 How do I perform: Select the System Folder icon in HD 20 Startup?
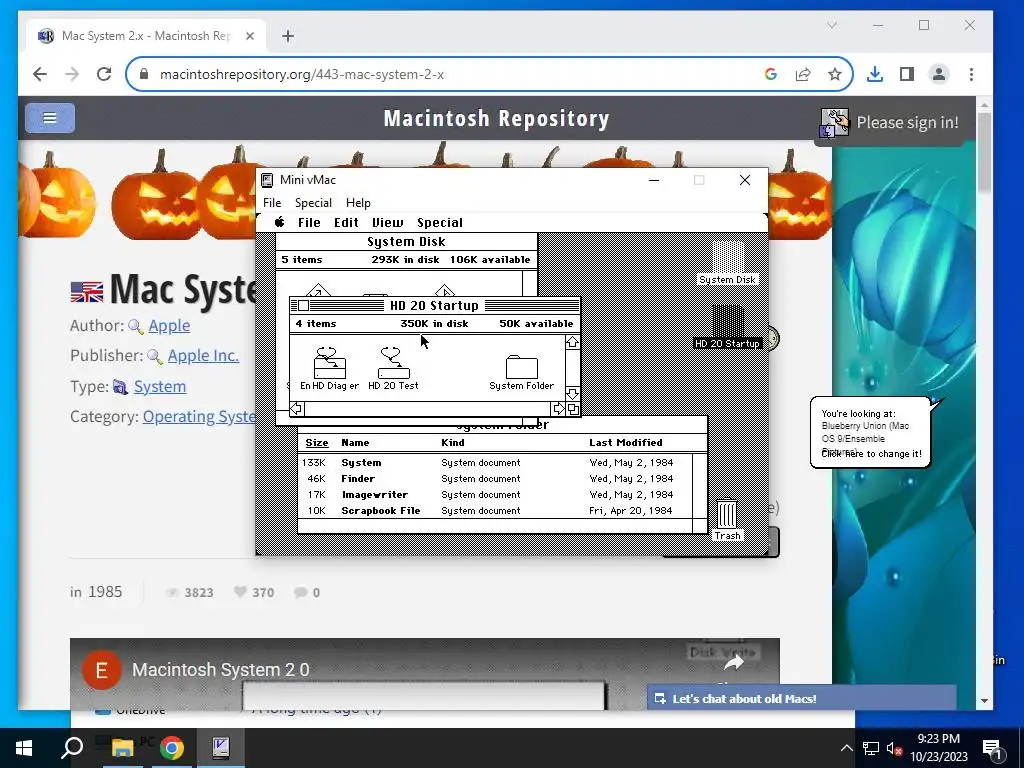521,372
